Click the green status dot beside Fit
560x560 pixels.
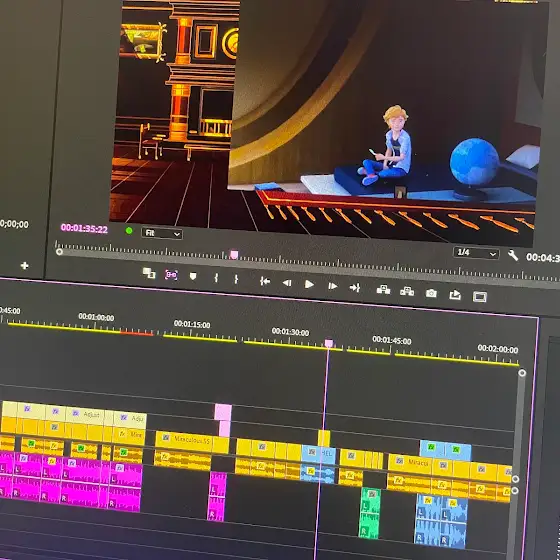pyautogui.click(x=129, y=231)
